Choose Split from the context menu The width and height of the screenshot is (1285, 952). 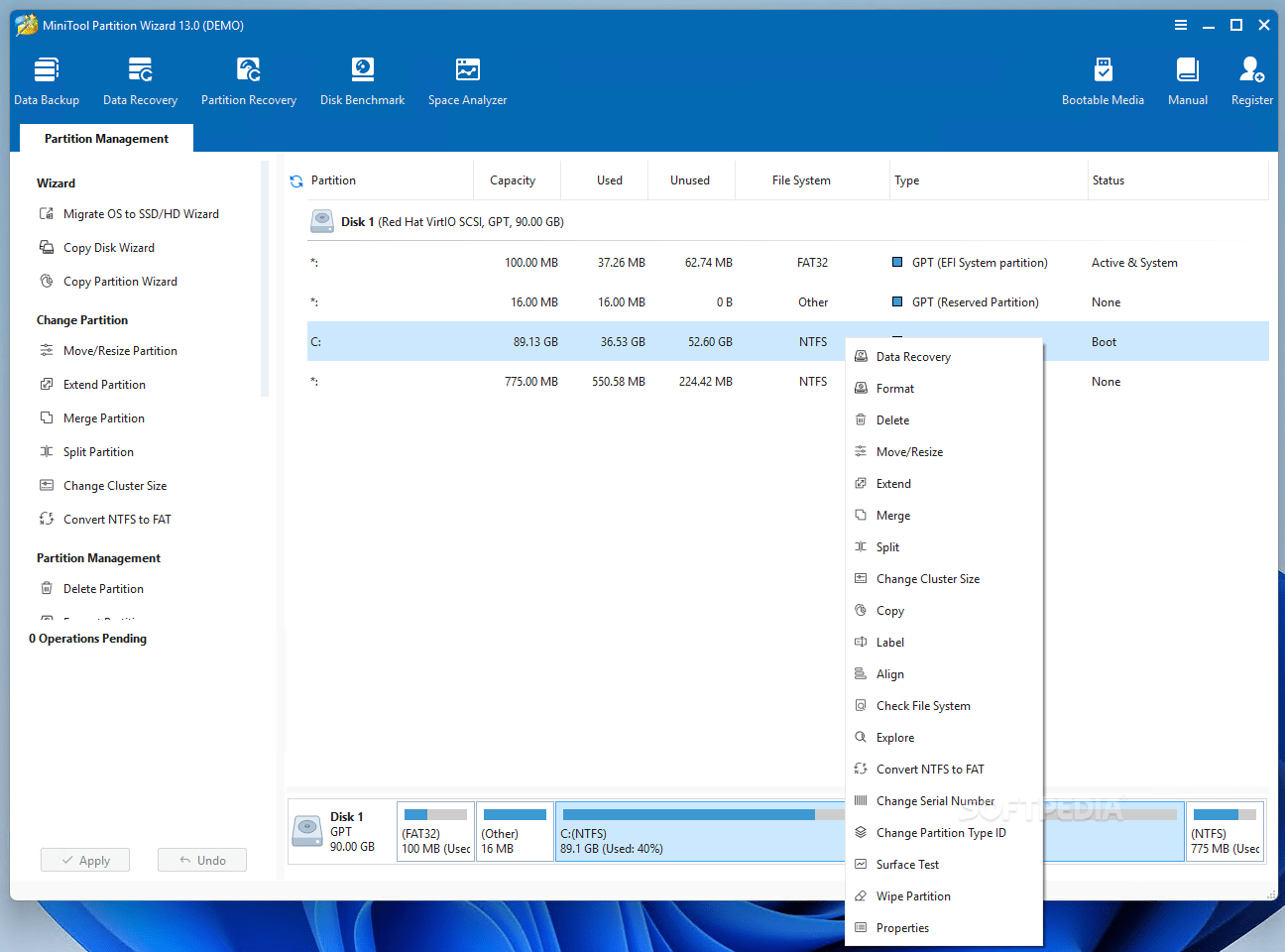944,547
